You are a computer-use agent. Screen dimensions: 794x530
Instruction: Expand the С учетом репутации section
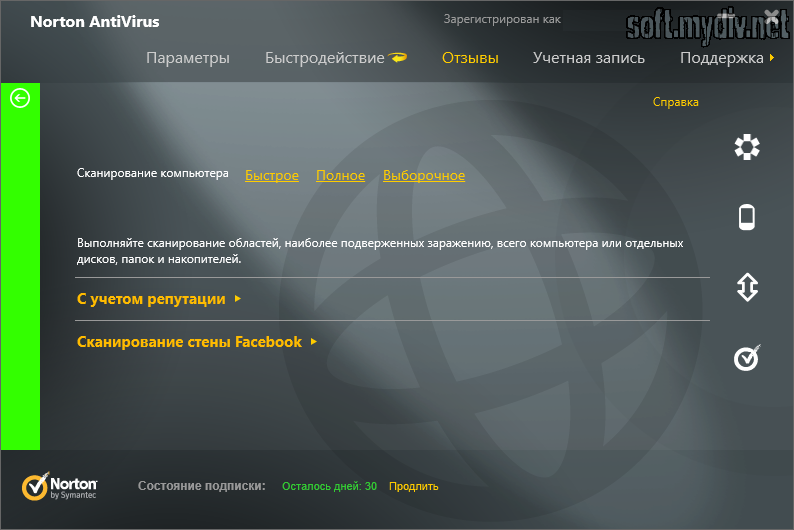point(159,299)
